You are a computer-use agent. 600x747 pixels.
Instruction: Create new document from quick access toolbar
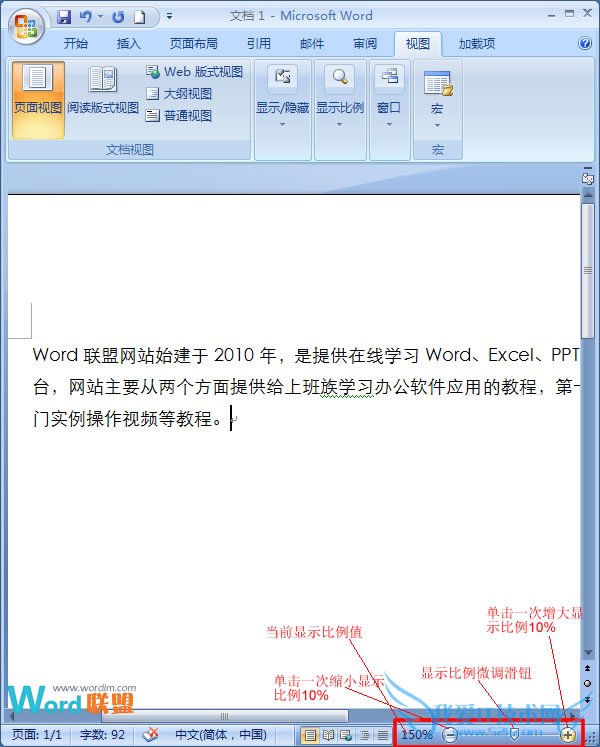(139, 17)
